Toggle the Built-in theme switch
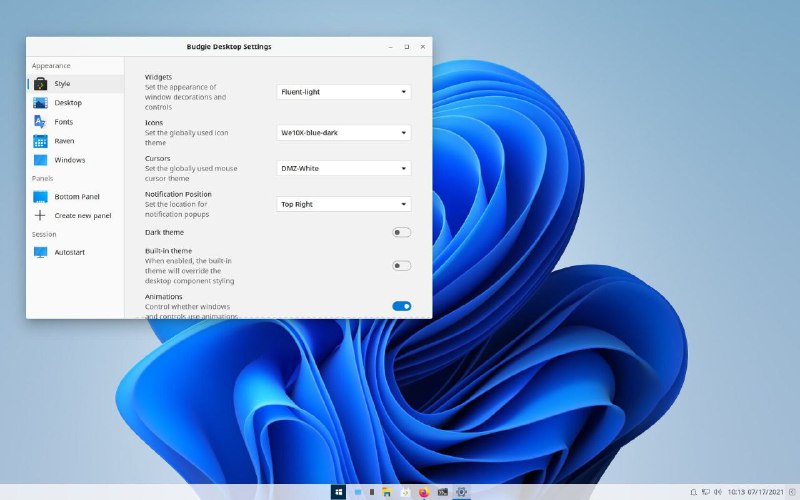This screenshot has width=800, height=500. [x=402, y=265]
